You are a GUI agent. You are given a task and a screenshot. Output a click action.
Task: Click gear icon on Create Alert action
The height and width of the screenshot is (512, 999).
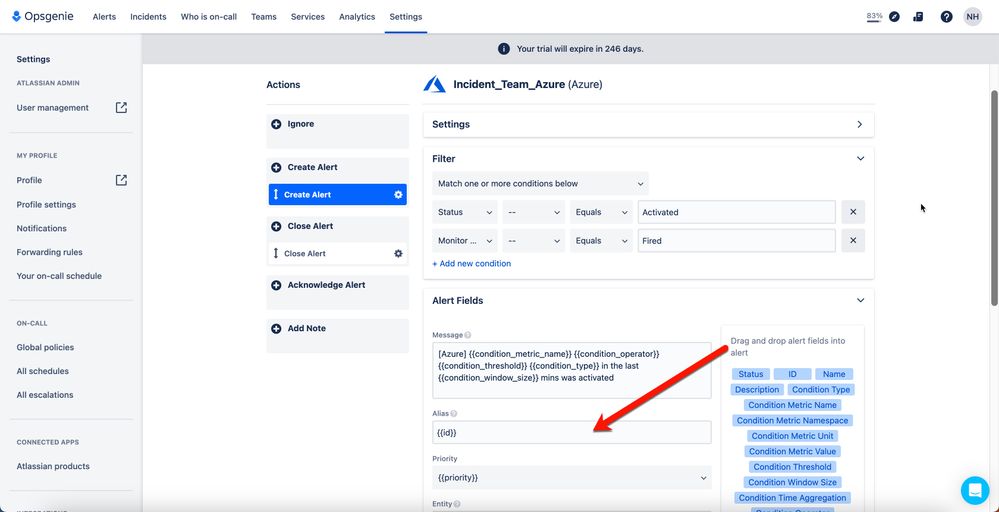(x=398, y=195)
